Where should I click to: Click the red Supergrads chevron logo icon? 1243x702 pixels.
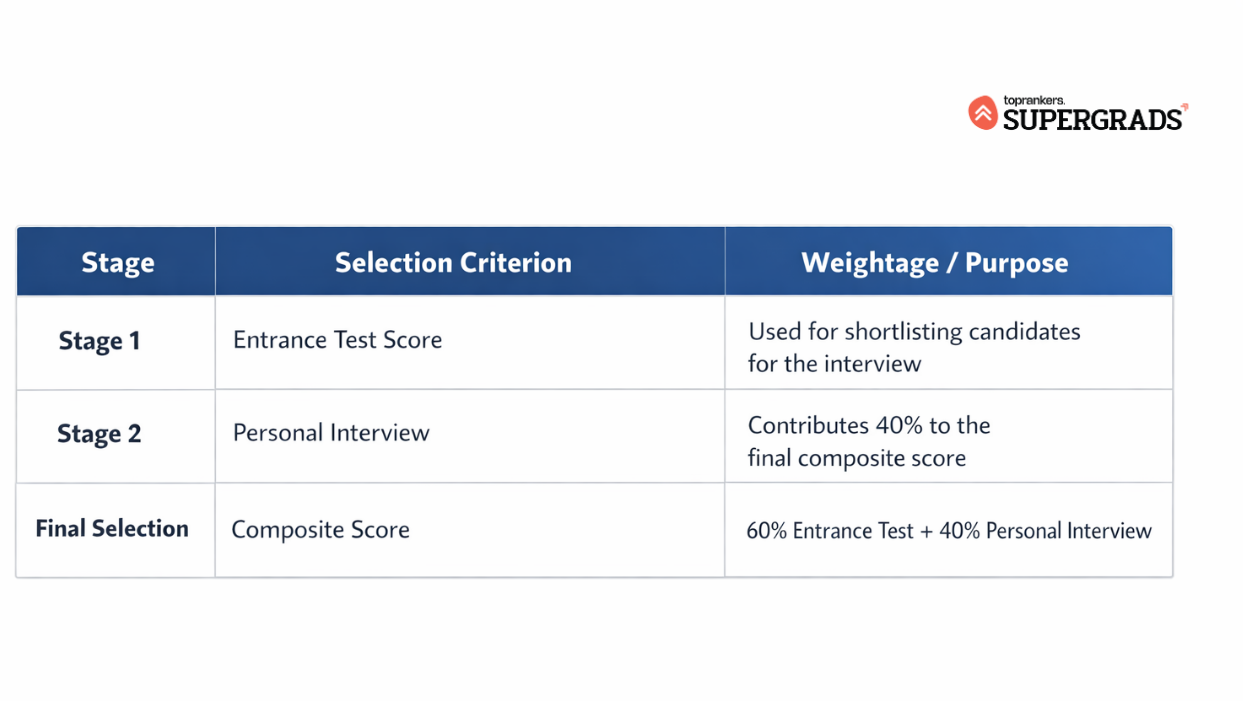pos(983,113)
